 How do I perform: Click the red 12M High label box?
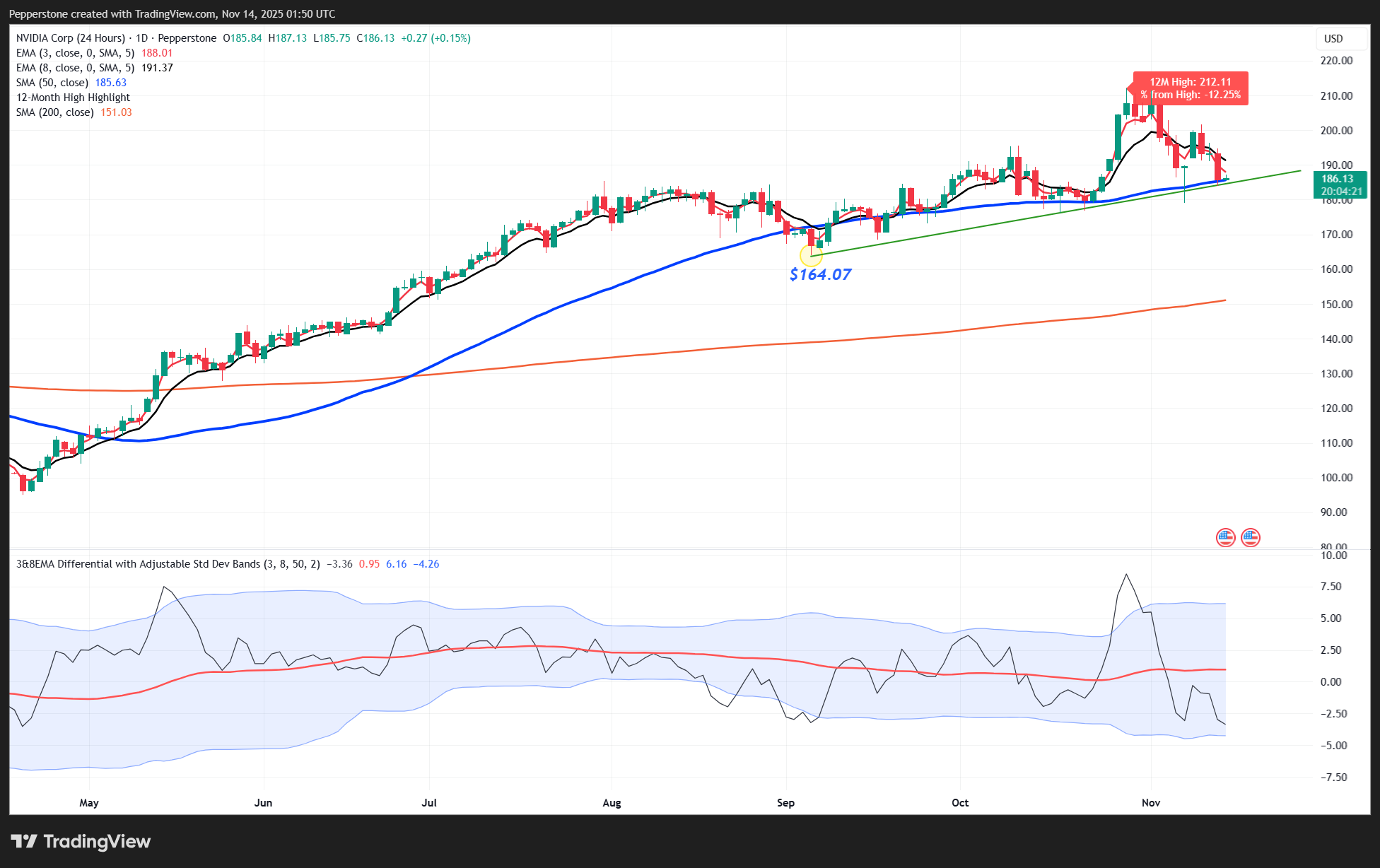(1190, 88)
